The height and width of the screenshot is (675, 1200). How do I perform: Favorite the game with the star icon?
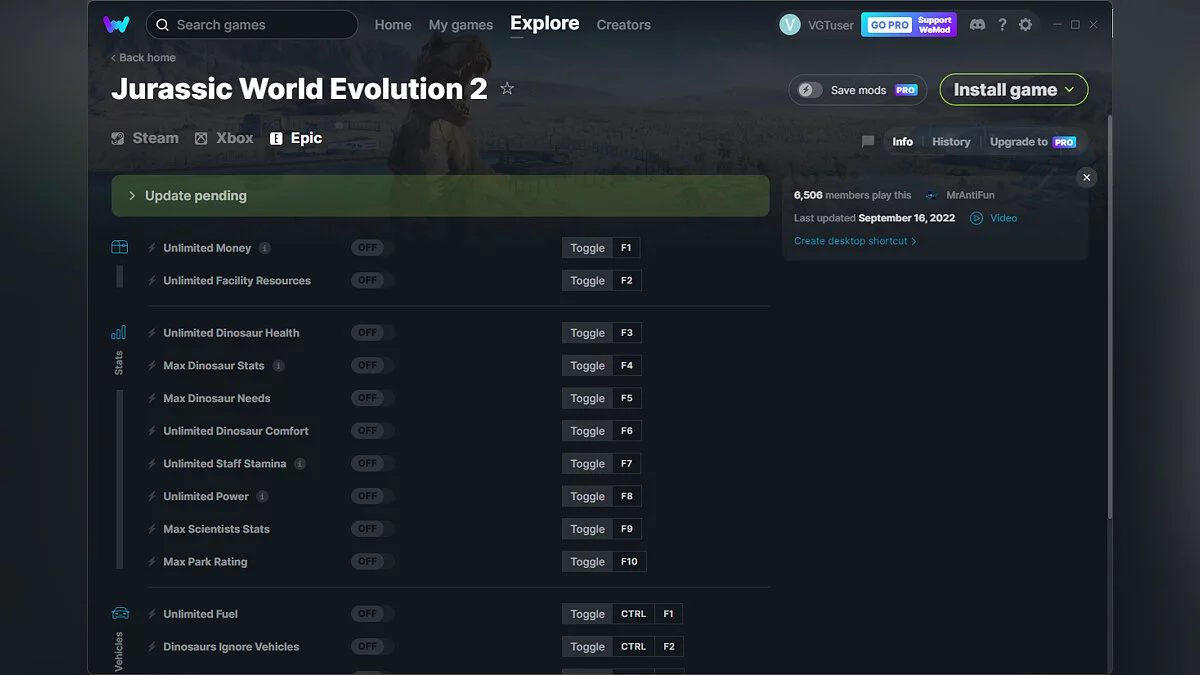507,88
